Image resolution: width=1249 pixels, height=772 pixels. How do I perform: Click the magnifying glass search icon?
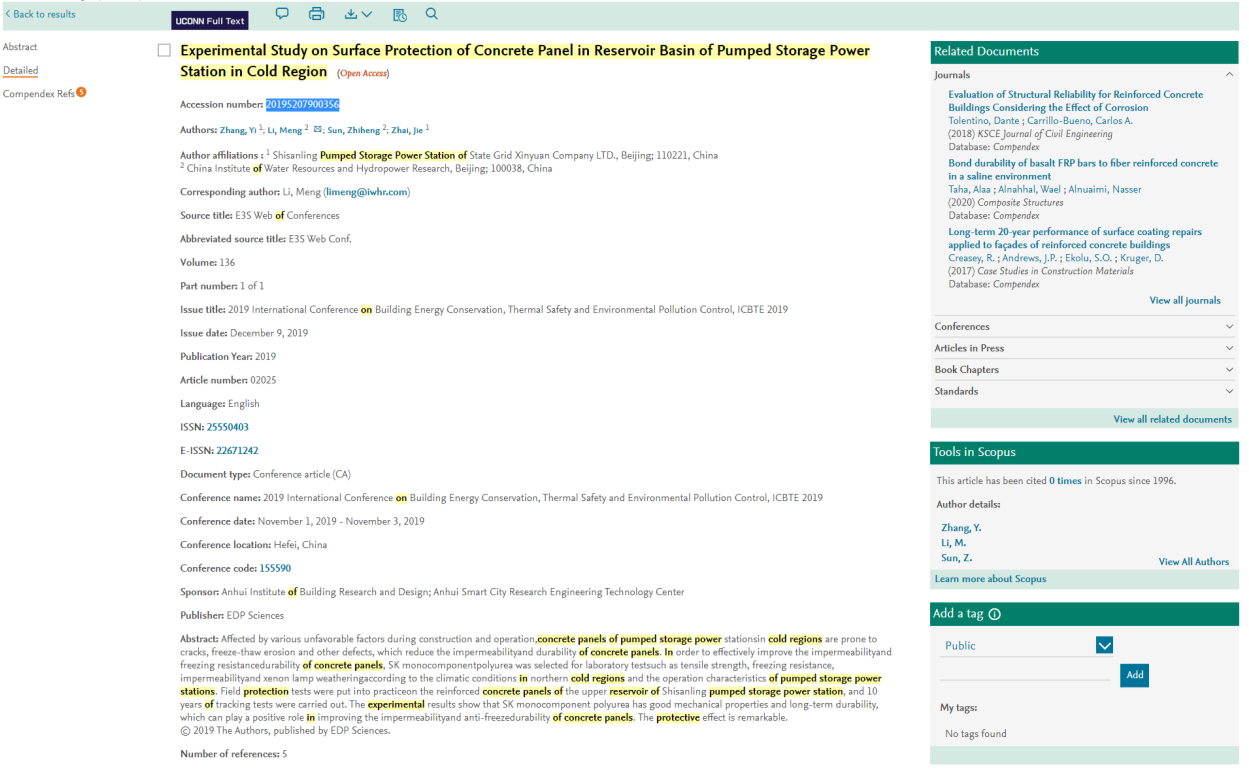[432, 14]
